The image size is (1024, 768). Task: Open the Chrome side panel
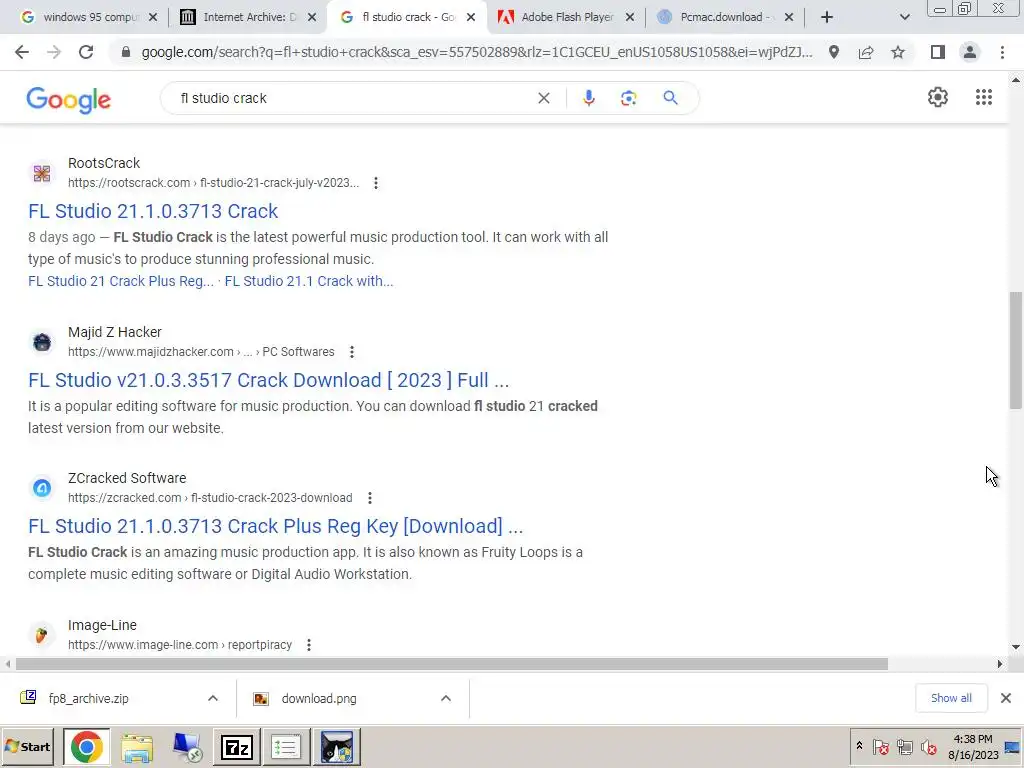click(938, 52)
